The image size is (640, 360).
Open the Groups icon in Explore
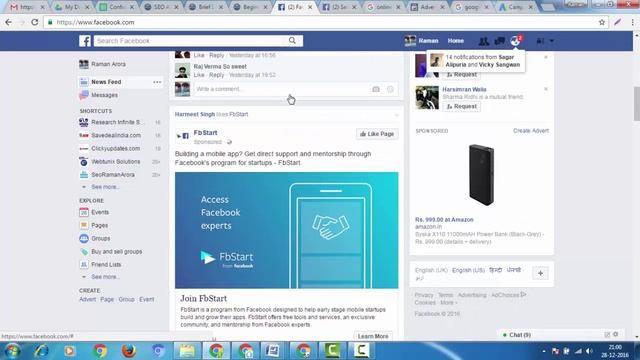[x=84, y=238]
